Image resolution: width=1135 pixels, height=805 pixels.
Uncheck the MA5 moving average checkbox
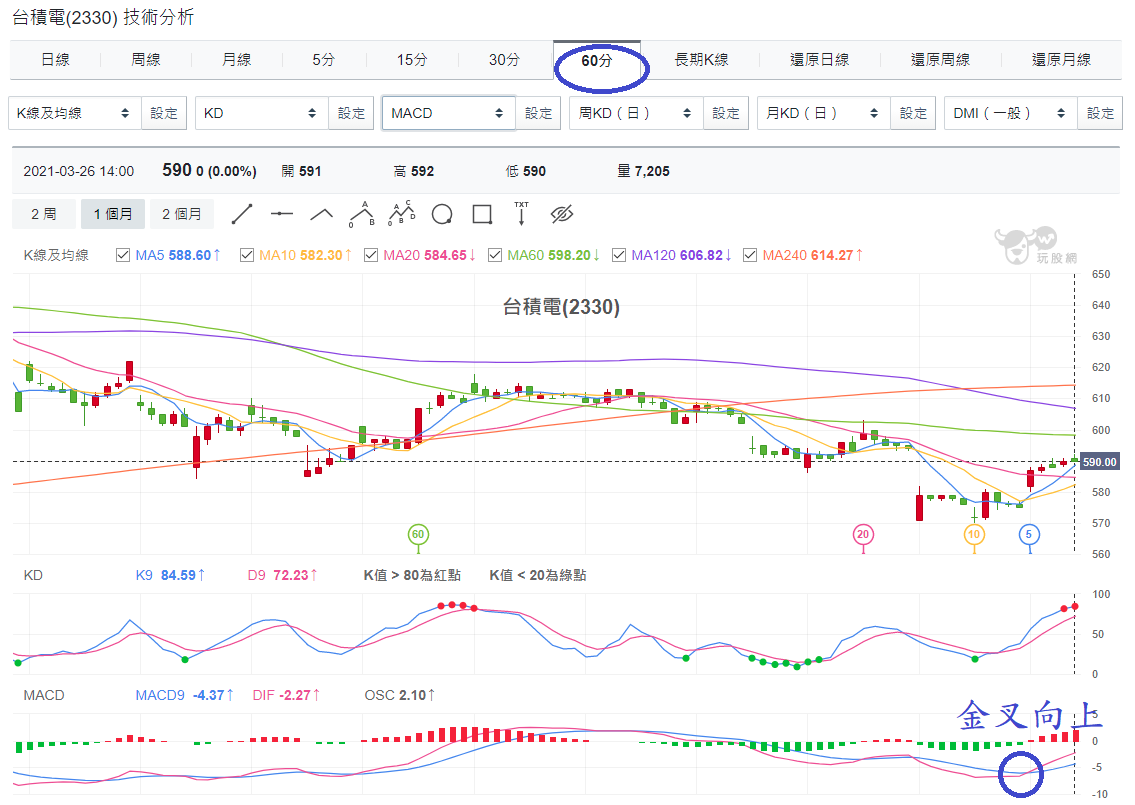click(123, 255)
